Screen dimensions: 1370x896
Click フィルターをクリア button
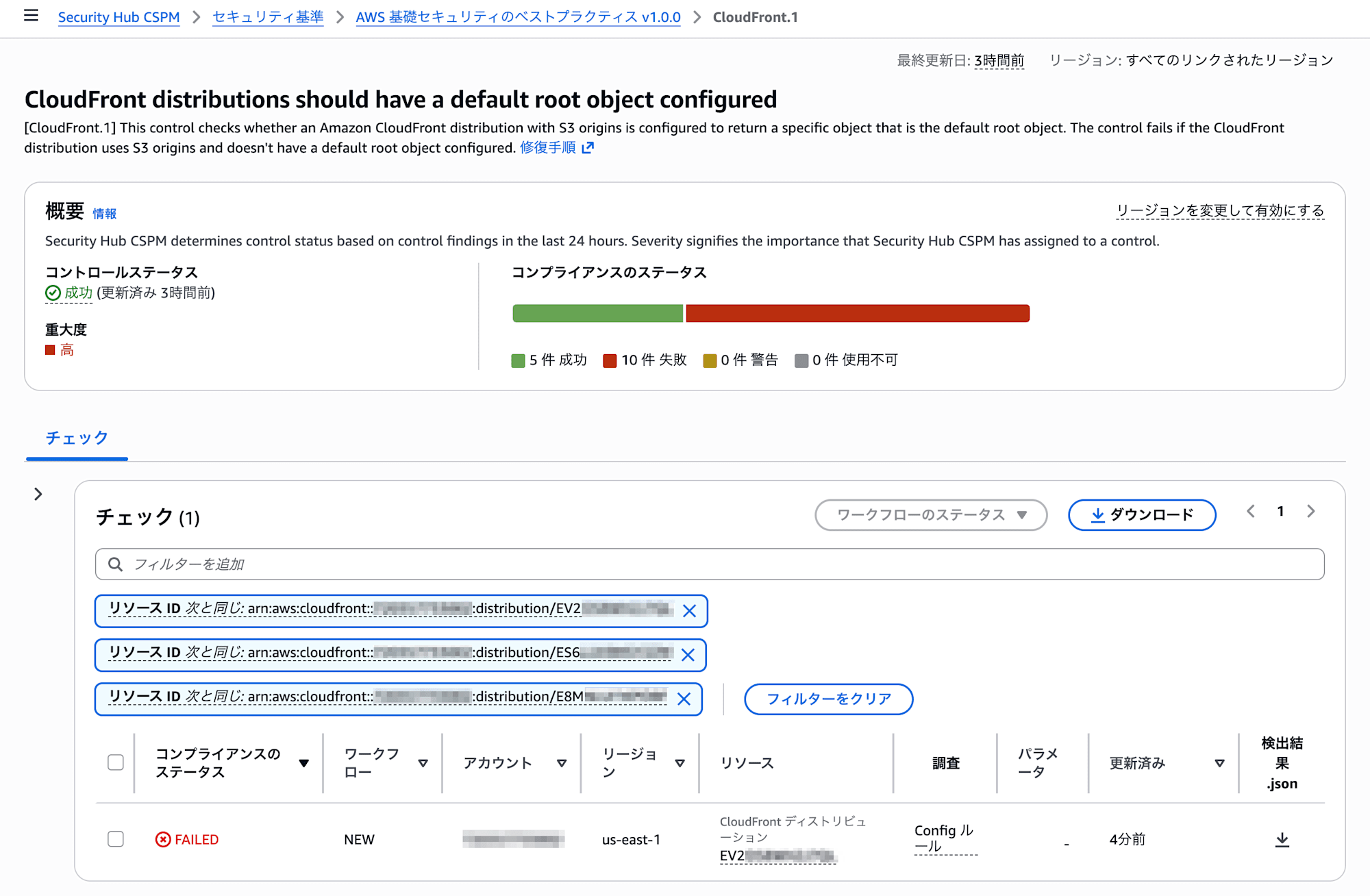coord(829,699)
